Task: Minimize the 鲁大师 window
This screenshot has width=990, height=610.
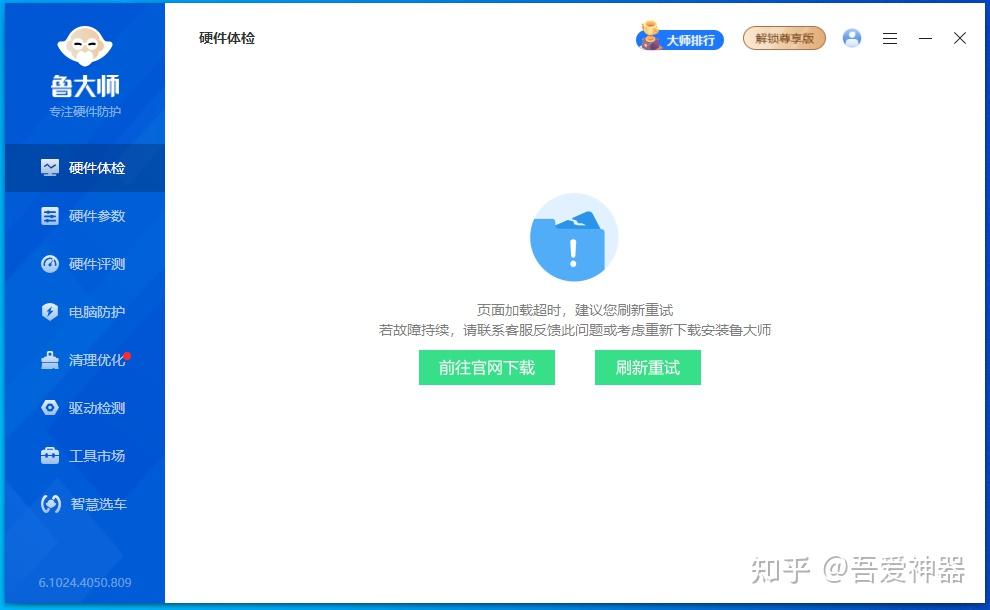Action: 926,39
